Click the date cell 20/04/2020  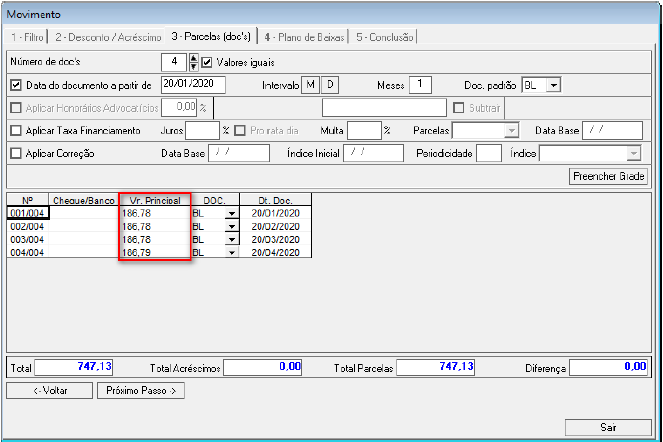pyautogui.click(x=276, y=253)
